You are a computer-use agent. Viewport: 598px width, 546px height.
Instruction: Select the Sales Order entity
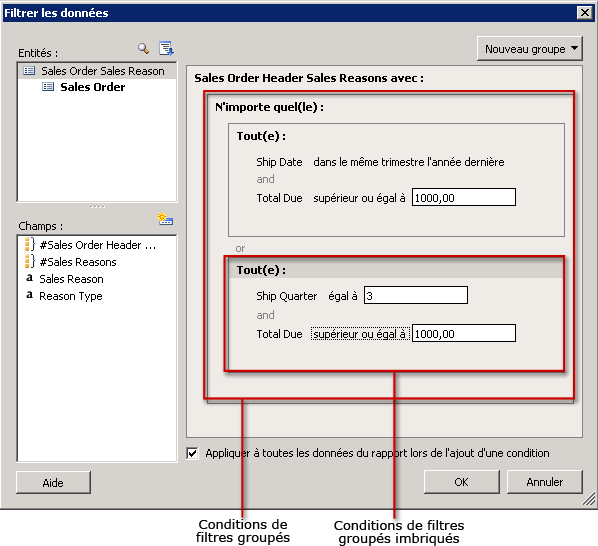point(93,87)
